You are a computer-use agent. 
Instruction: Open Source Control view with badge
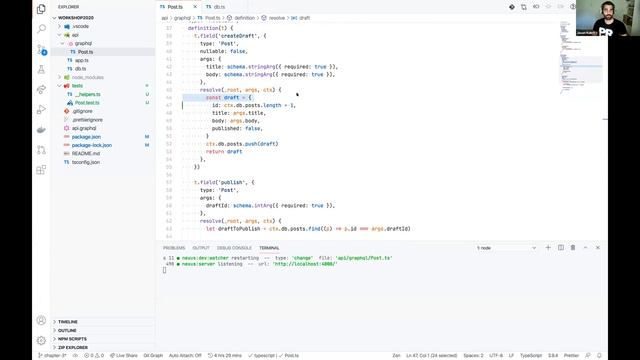tap(42, 49)
